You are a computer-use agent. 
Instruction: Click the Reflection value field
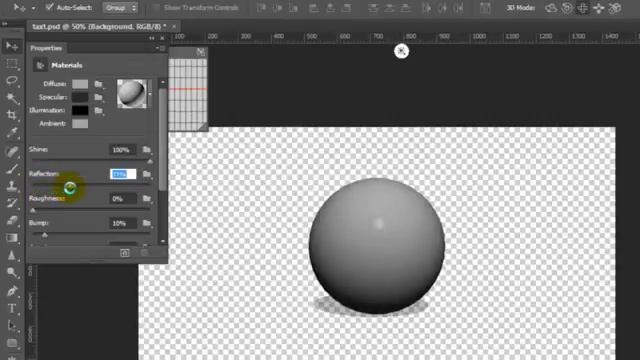pyautogui.click(x=122, y=174)
